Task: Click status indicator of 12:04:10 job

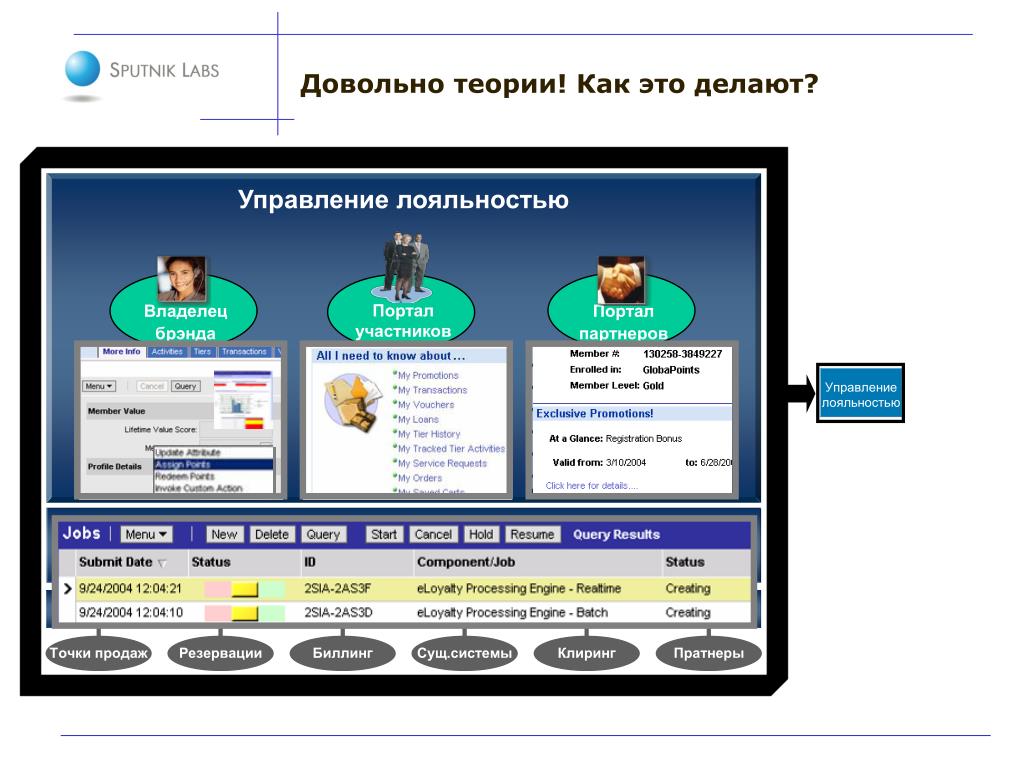Action: [x=244, y=613]
